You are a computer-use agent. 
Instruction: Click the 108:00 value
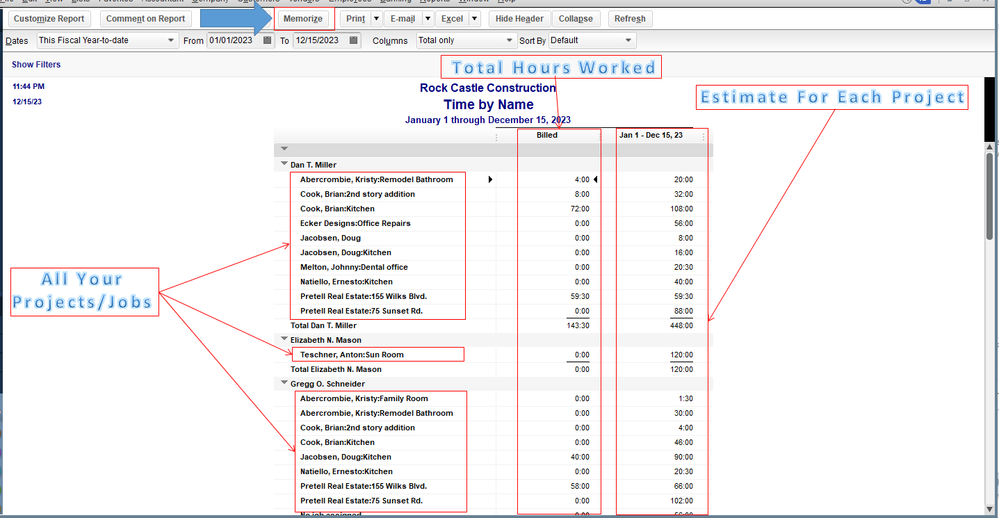click(x=681, y=208)
